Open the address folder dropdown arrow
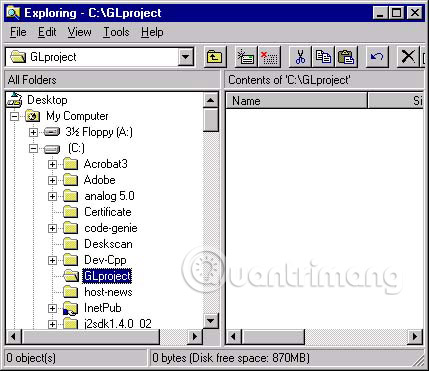The width and height of the screenshot is (429, 371). click(x=186, y=57)
